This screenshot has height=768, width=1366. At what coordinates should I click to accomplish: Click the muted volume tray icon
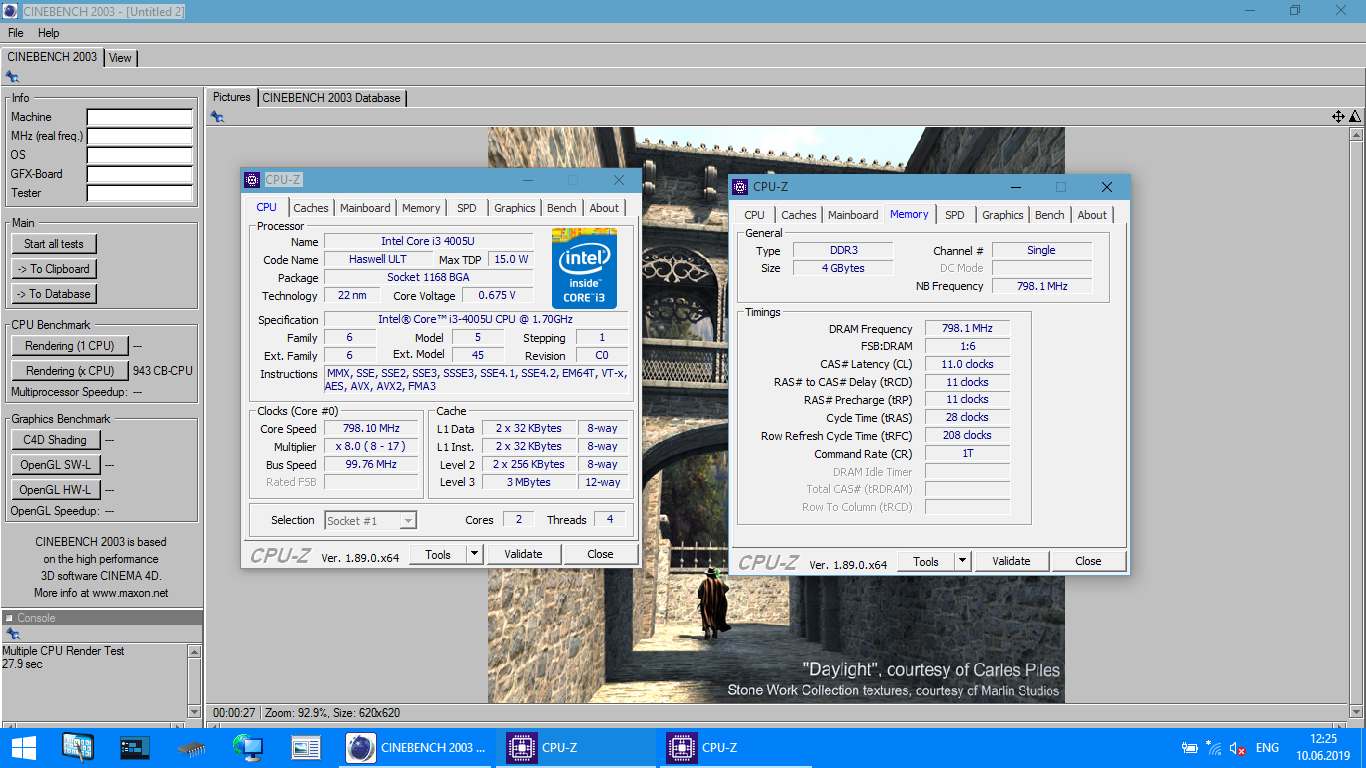tap(1238, 748)
